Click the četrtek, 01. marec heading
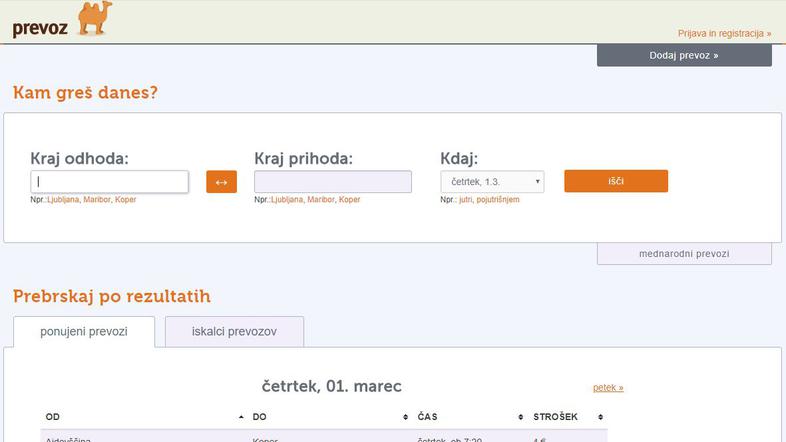786x442 pixels. pos(332,386)
